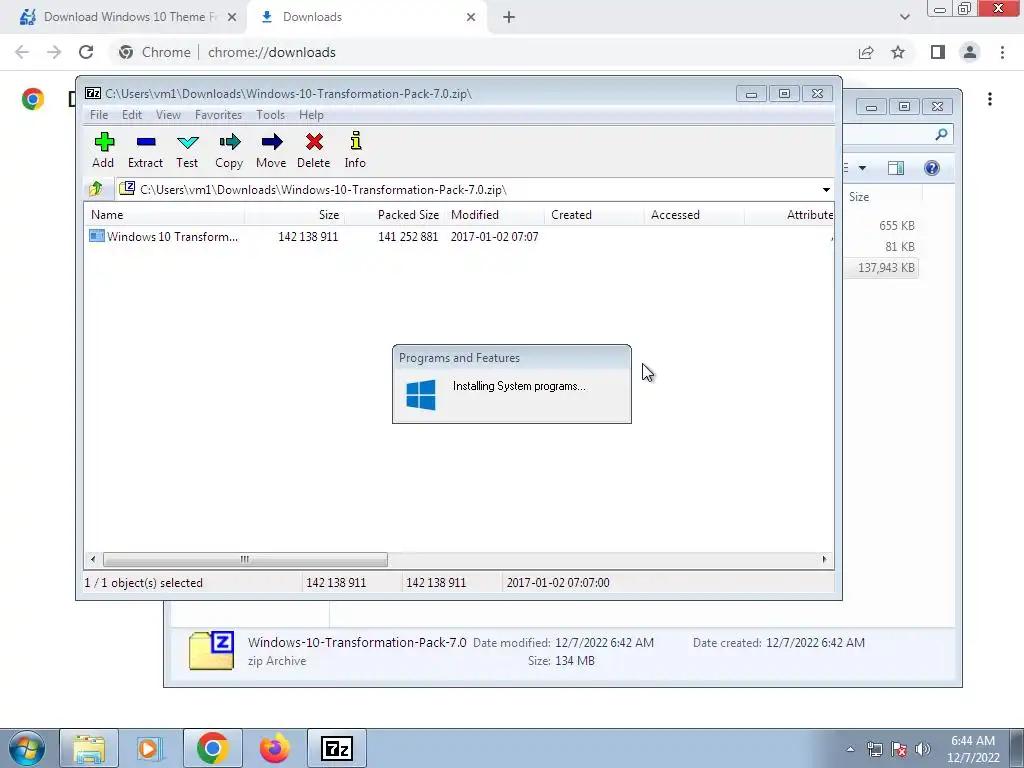Close the Download Windows 10 Theme tab
The height and width of the screenshot is (768, 1024).
coord(232,17)
